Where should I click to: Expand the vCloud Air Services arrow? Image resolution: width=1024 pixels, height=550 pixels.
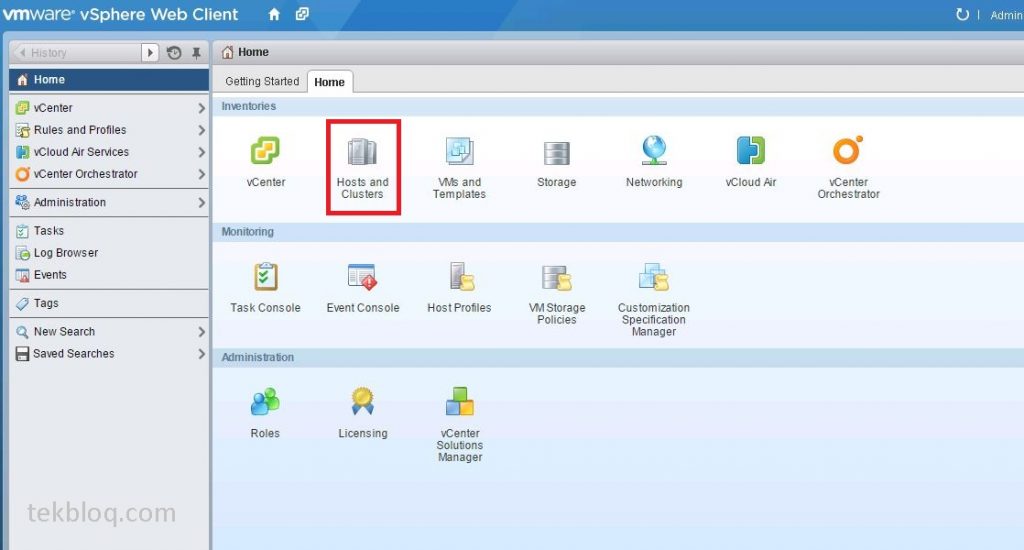tap(201, 152)
